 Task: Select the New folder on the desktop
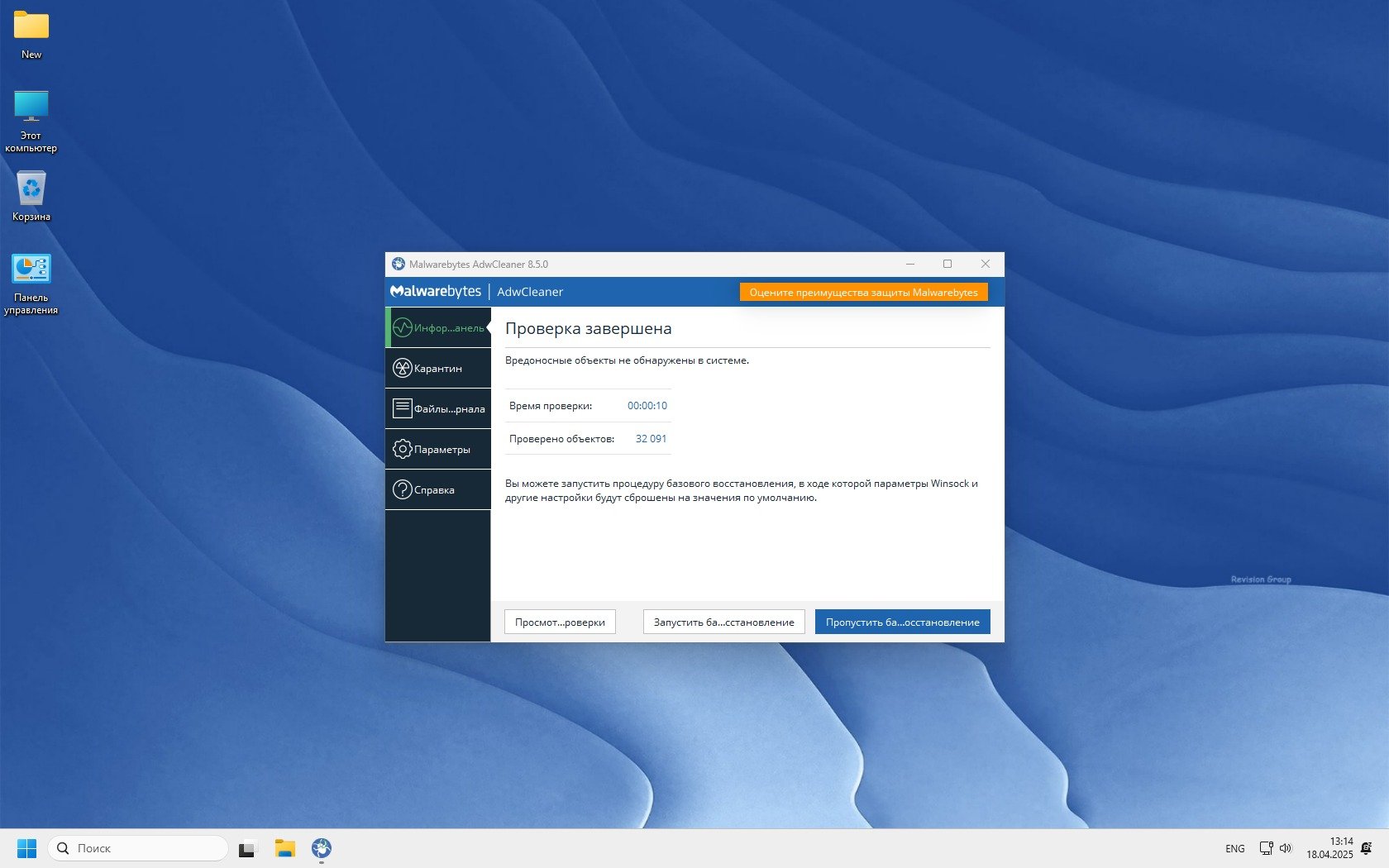pyautogui.click(x=31, y=26)
